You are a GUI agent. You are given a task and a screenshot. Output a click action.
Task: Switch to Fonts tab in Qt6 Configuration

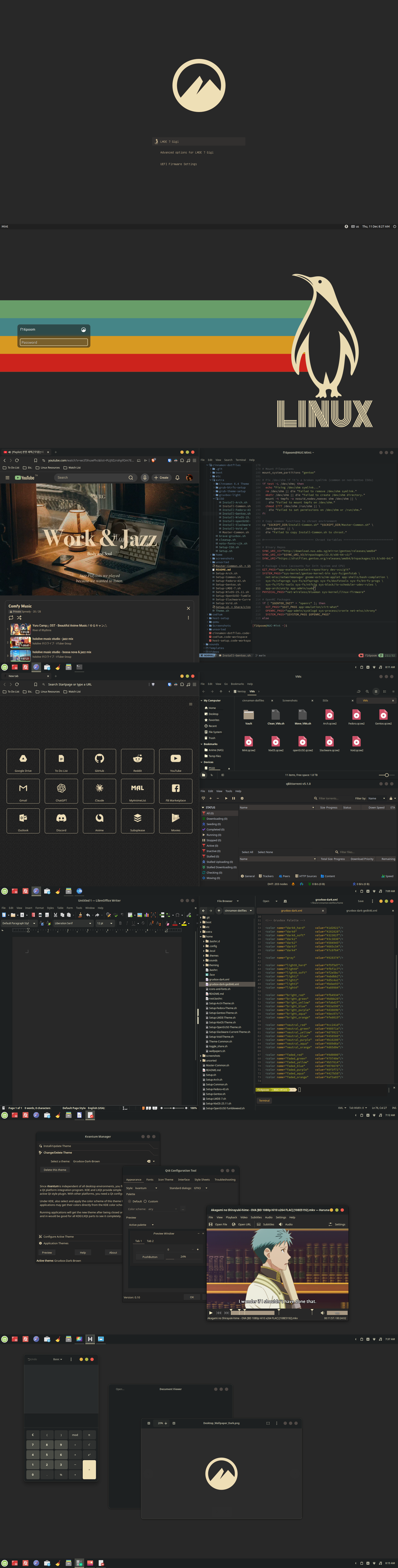click(x=150, y=1180)
